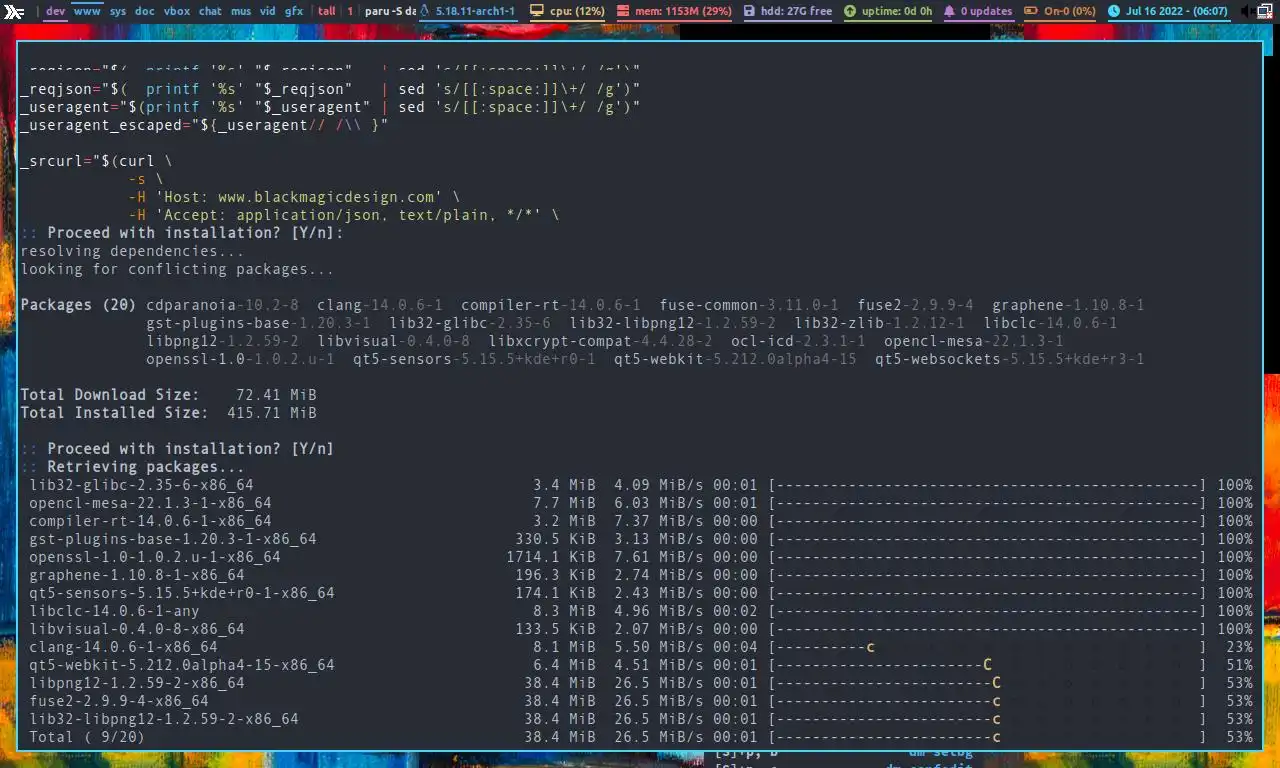Click the uptime arrow icon
The height and width of the screenshot is (768, 1280).
pos(850,11)
